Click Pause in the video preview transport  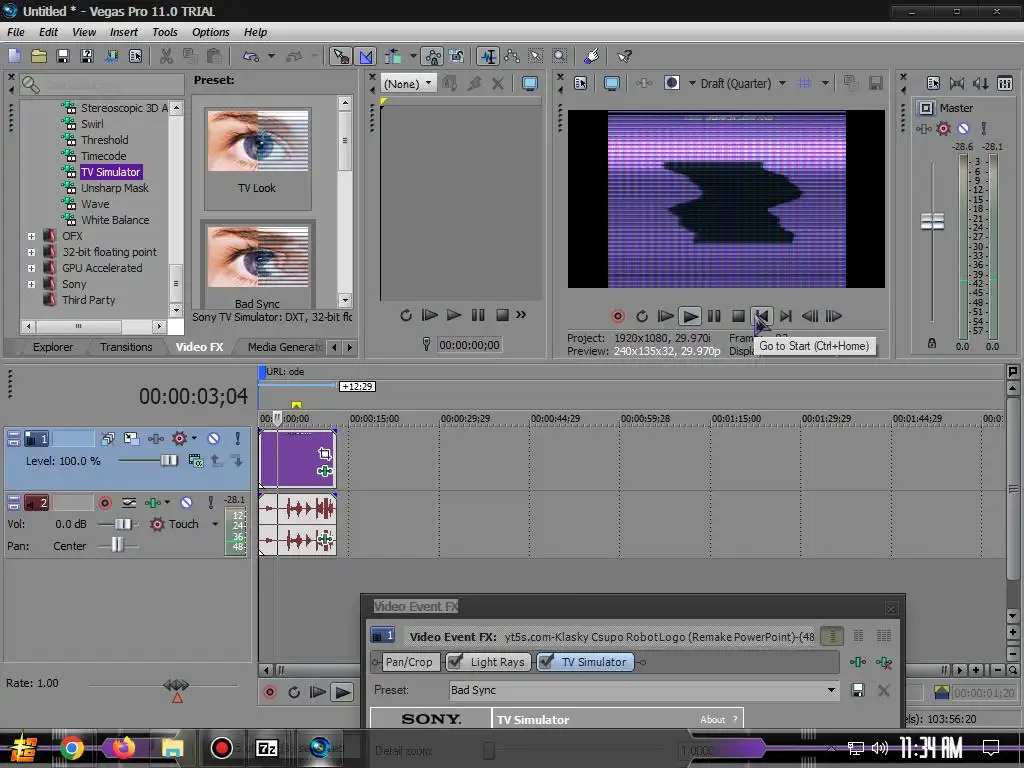[x=714, y=316]
